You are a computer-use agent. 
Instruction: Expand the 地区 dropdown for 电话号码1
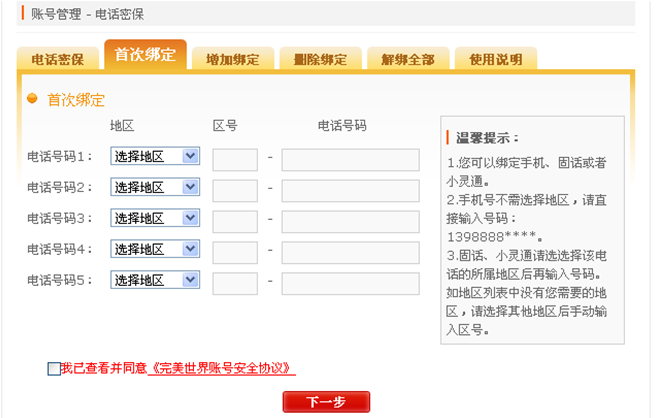click(155, 157)
